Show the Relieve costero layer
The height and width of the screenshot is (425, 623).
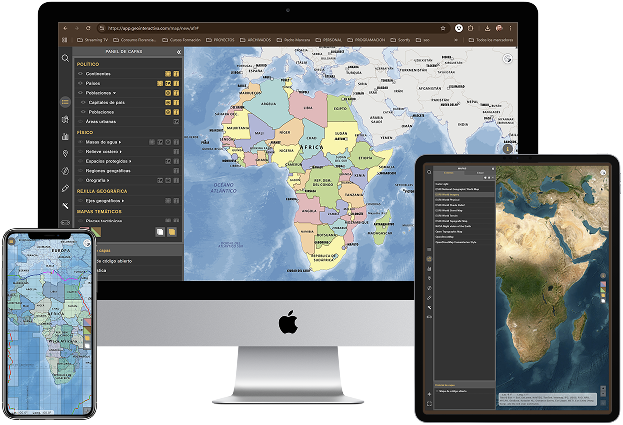point(80,151)
